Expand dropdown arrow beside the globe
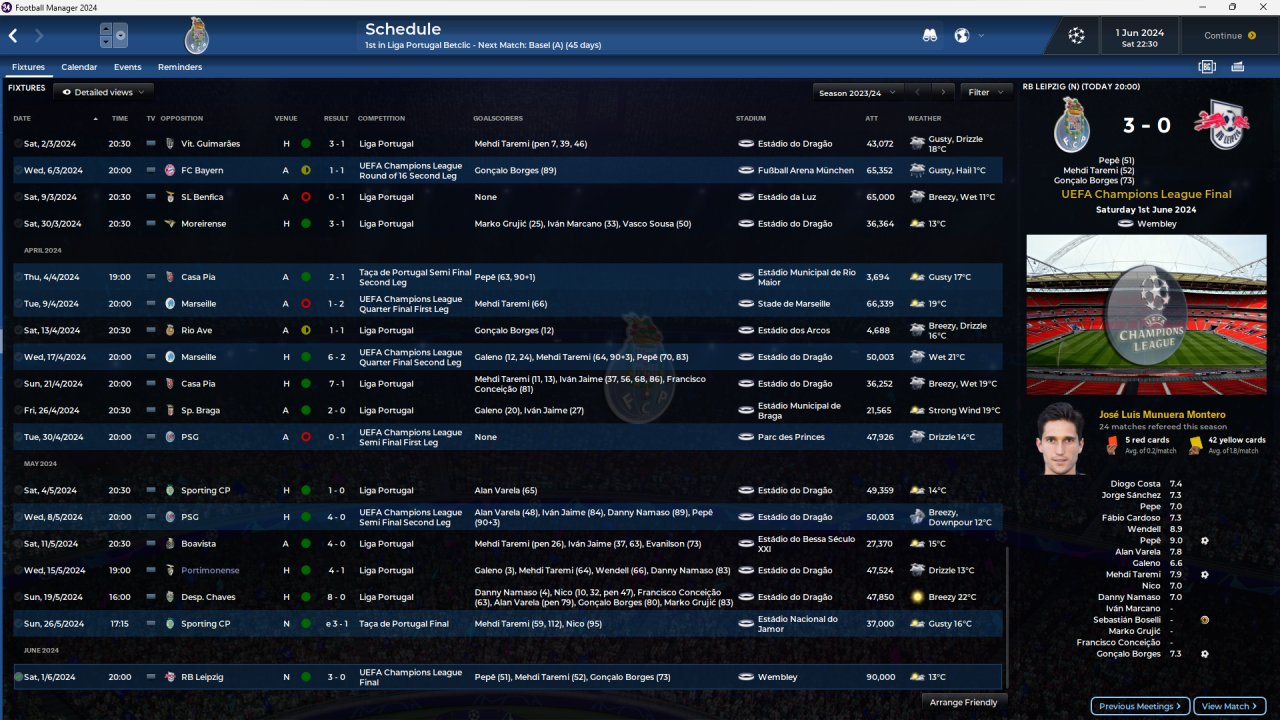The height and width of the screenshot is (720, 1280). coord(981,36)
